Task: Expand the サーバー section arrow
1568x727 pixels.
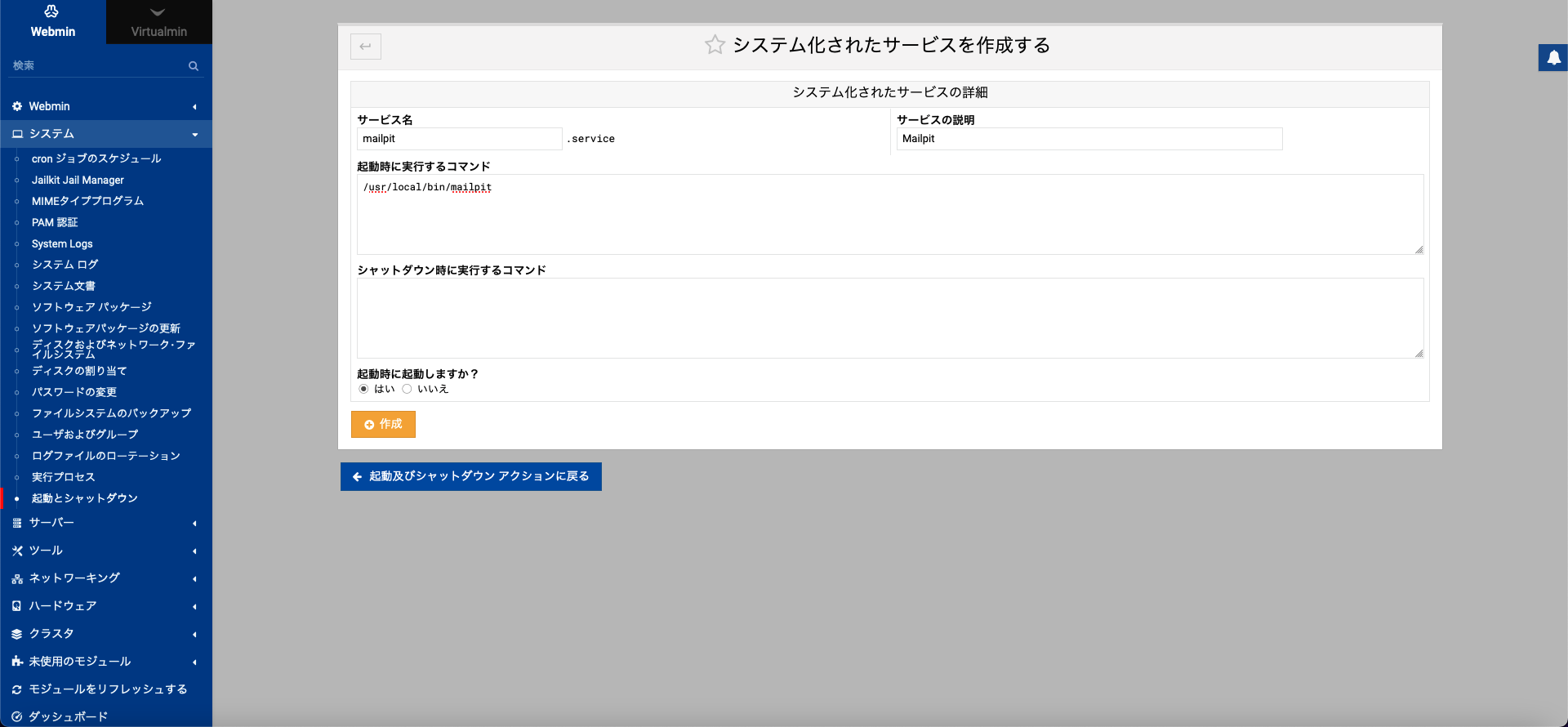Action: (x=194, y=524)
